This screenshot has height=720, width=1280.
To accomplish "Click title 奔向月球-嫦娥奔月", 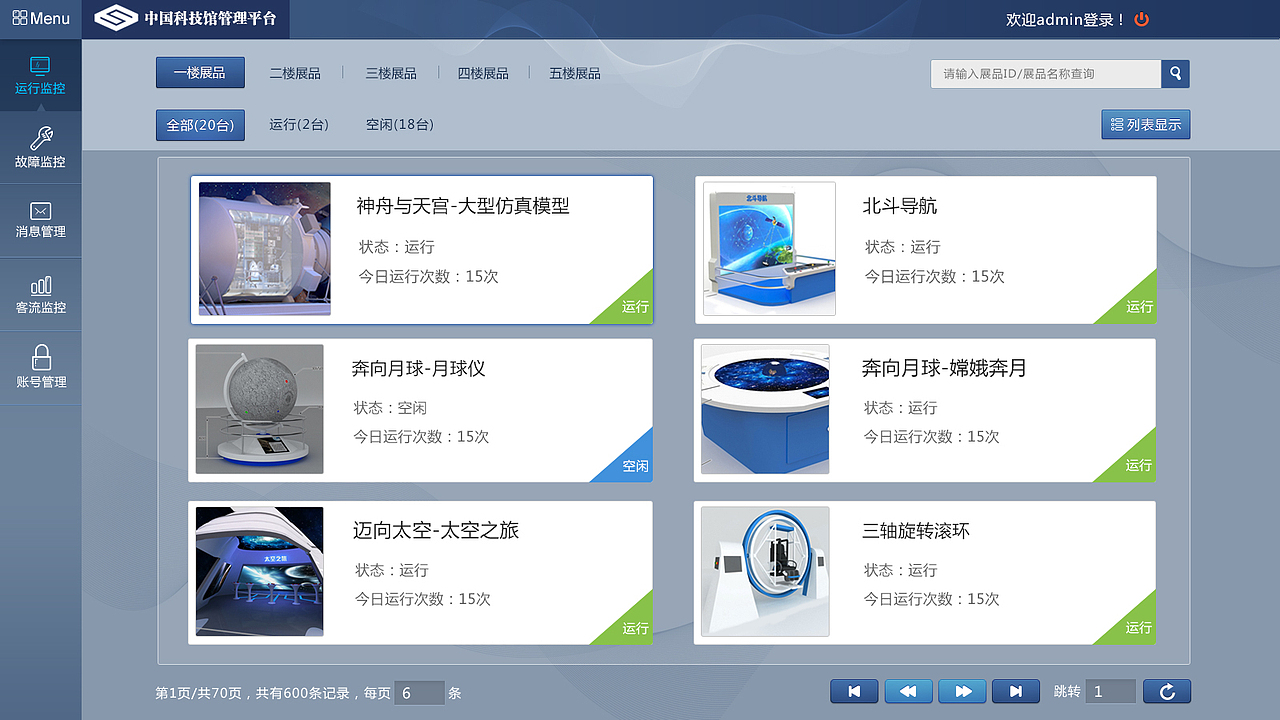I will click(944, 368).
